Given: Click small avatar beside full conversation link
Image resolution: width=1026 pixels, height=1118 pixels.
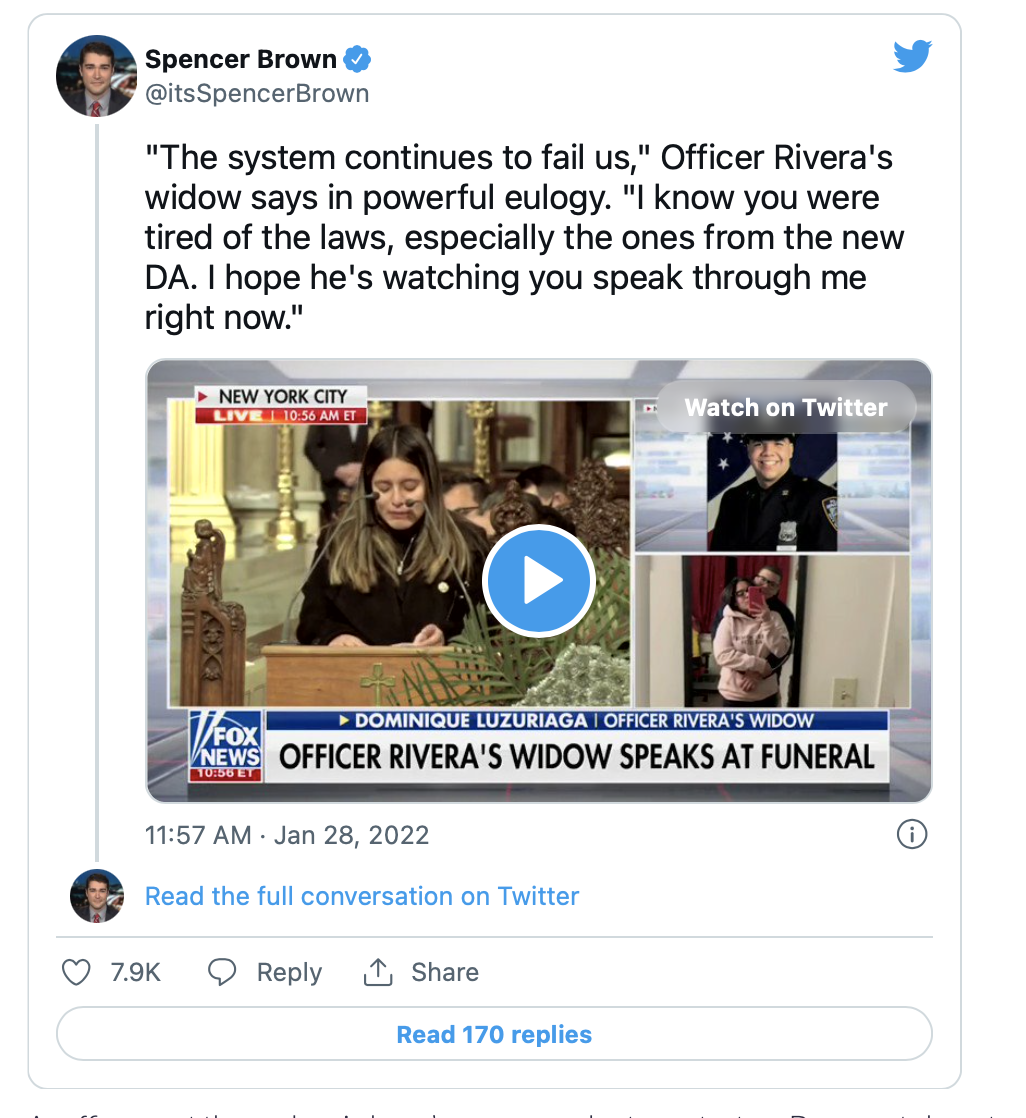Looking at the screenshot, I should pos(96,896).
